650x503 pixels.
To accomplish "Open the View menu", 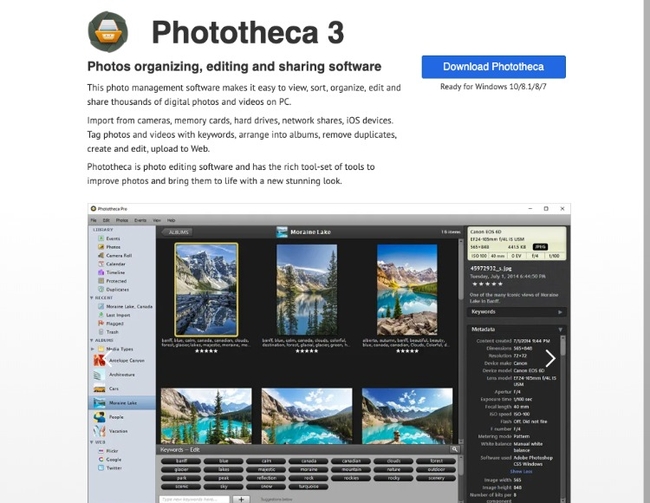I will 157,220.
